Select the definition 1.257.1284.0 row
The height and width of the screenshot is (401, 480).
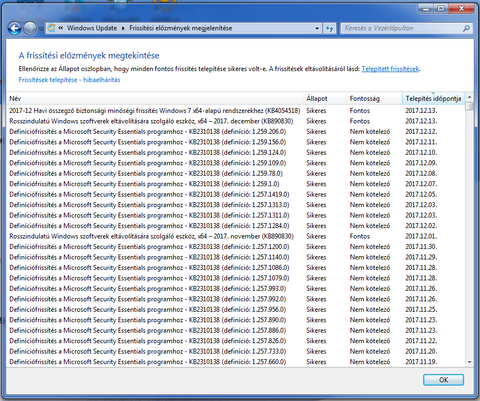(x=235, y=226)
